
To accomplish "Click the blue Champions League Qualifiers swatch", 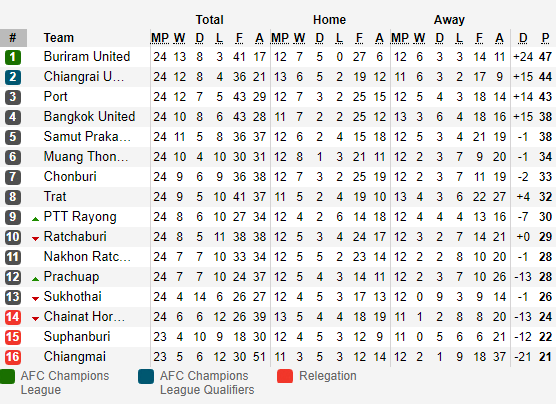I will 146,376.
